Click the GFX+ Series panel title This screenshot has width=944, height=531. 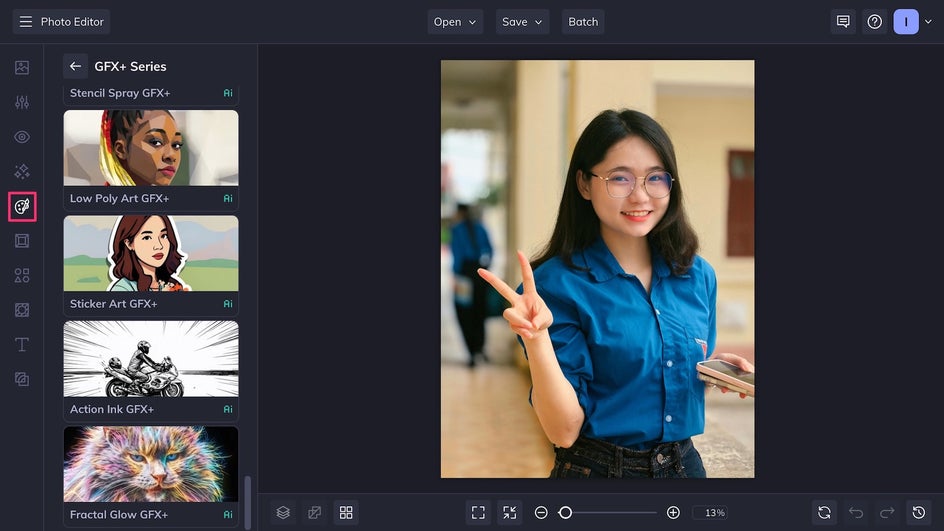[x=130, y=66]
